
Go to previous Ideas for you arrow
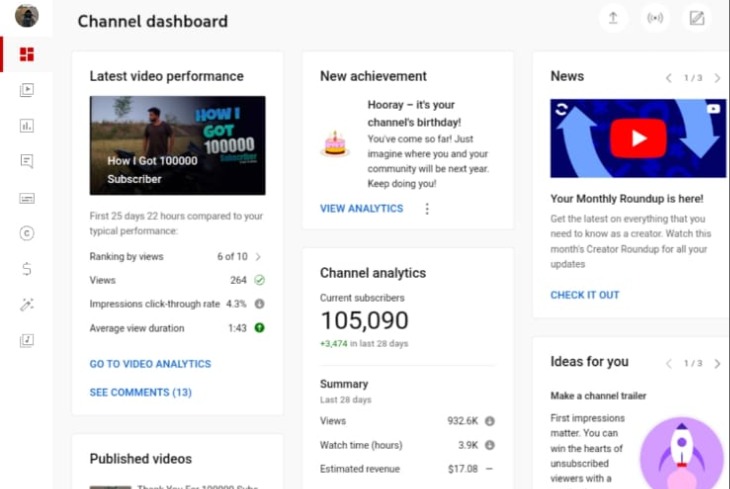669,363
